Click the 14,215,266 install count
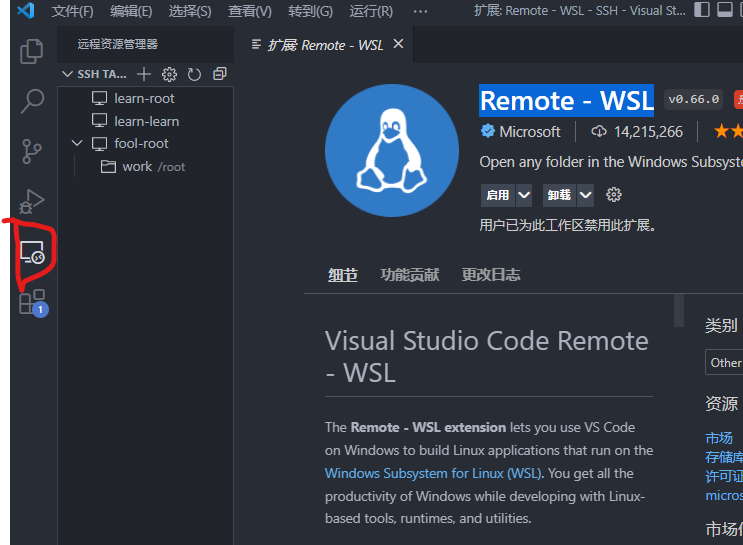Viewport: 743px width, 545px height. pos(648,131)
